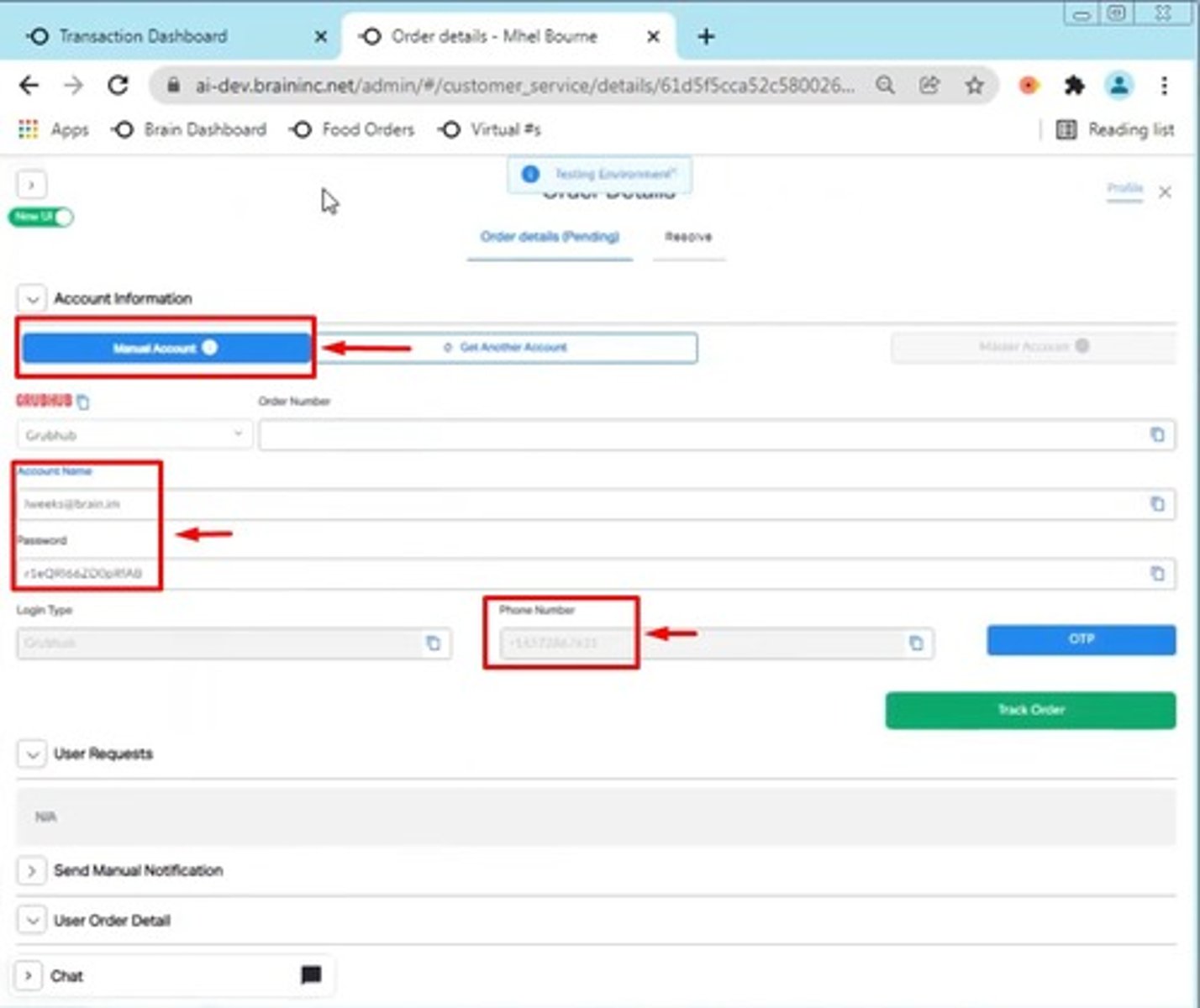
Task: Click the Login Type field
Action: pos(234,643)
